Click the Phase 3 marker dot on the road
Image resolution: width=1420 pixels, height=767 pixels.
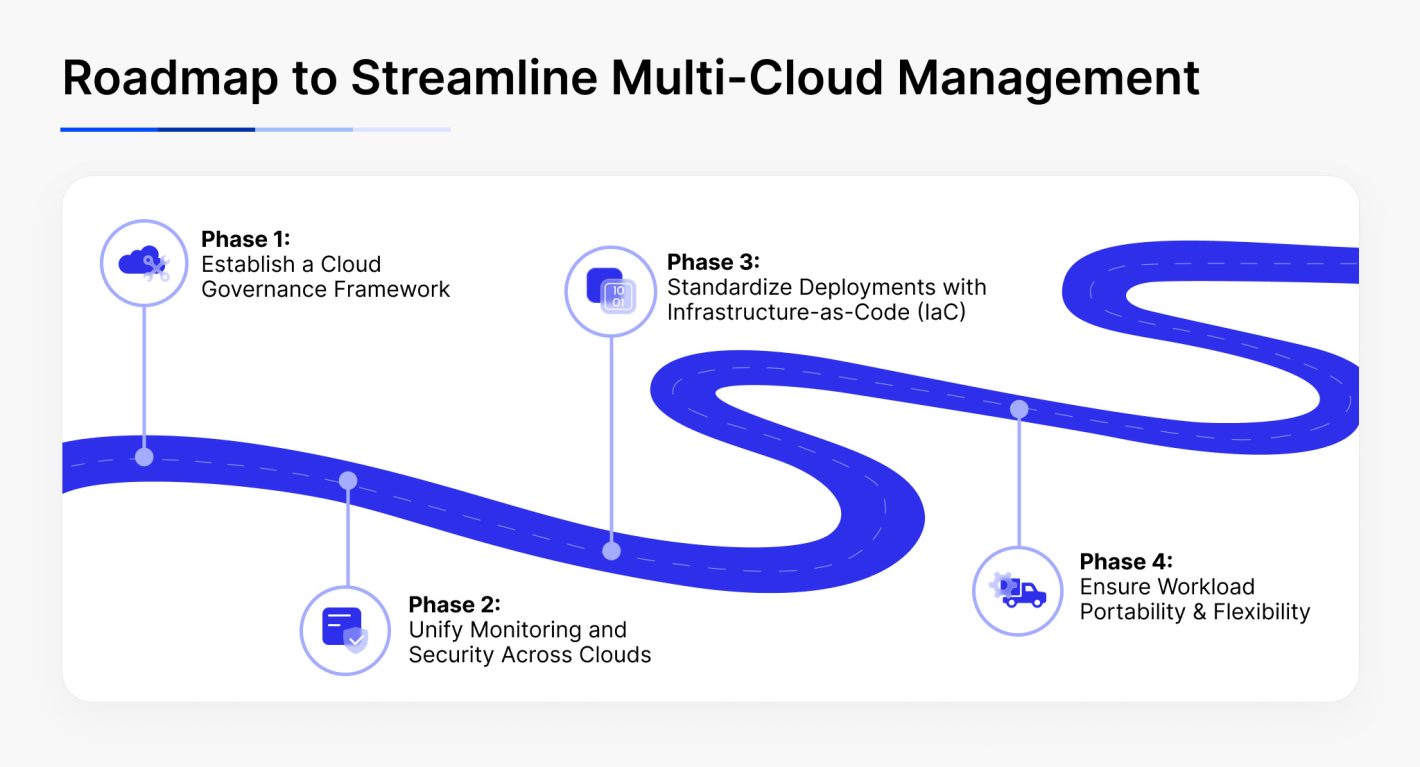[611, 550]
